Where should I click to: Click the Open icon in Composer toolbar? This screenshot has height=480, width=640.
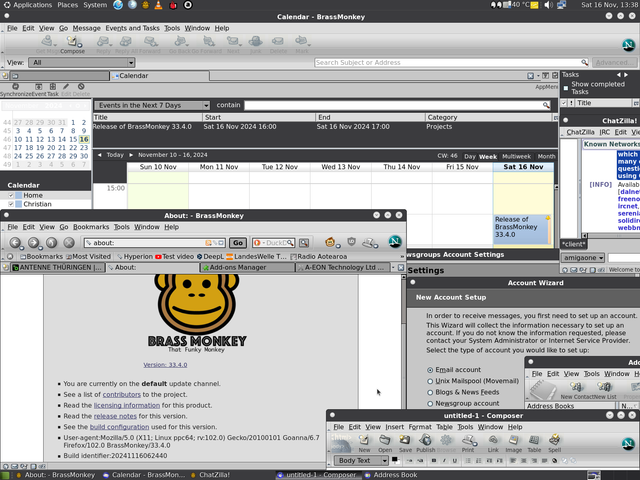point(384,440)
